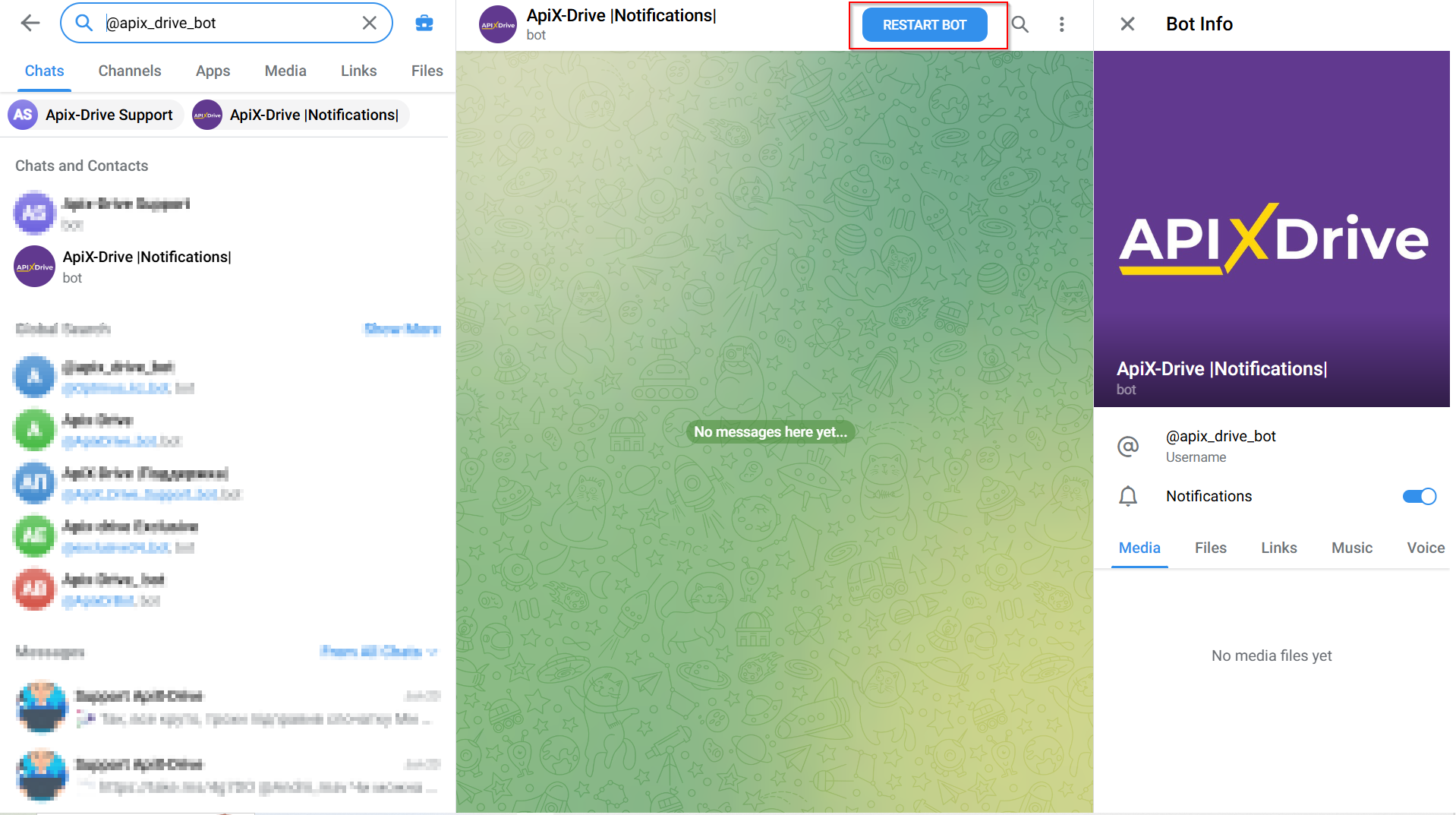Image resolution: width=1456 pixels, height=815 pixels.
Task: Select the Voice tab in Bot Info
Action: 1426,548
